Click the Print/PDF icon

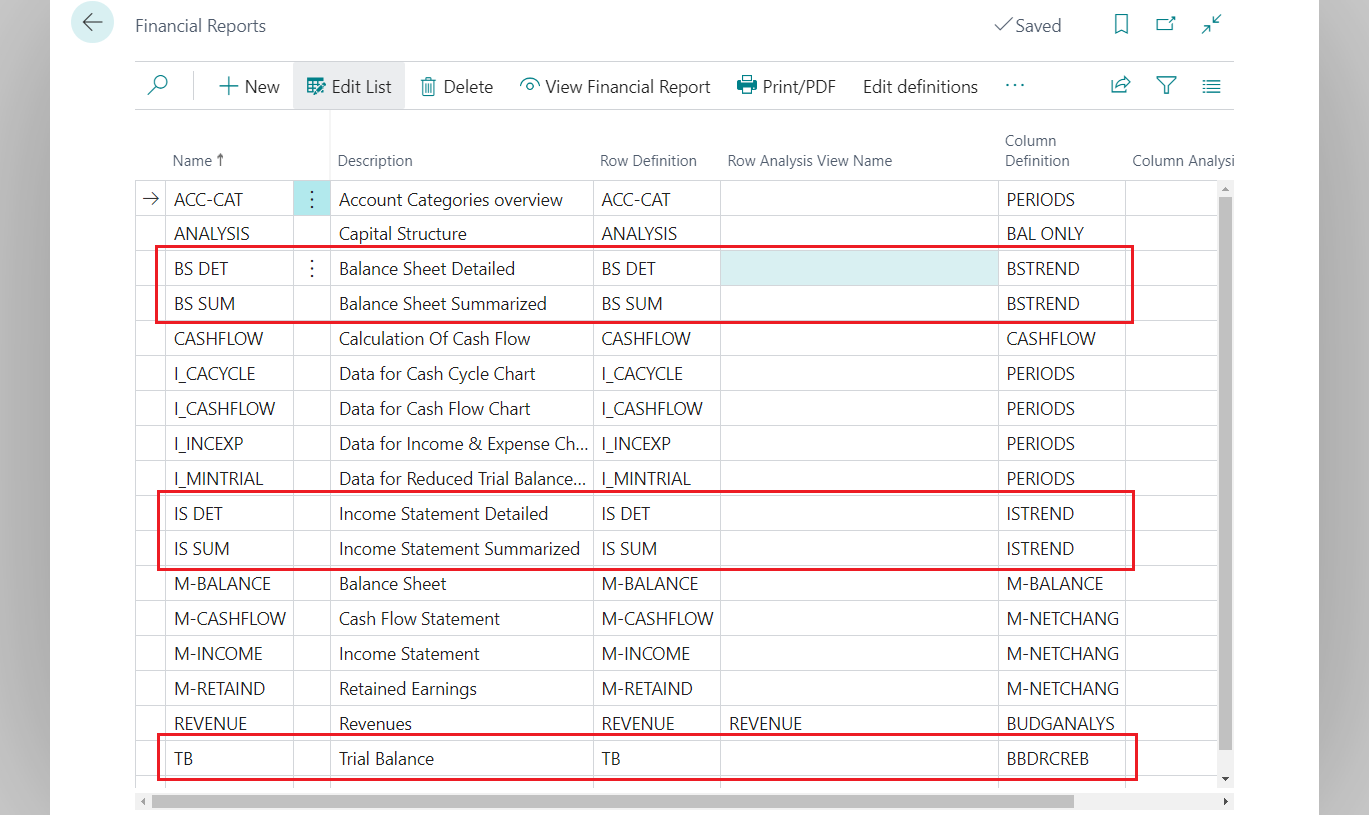747,86
